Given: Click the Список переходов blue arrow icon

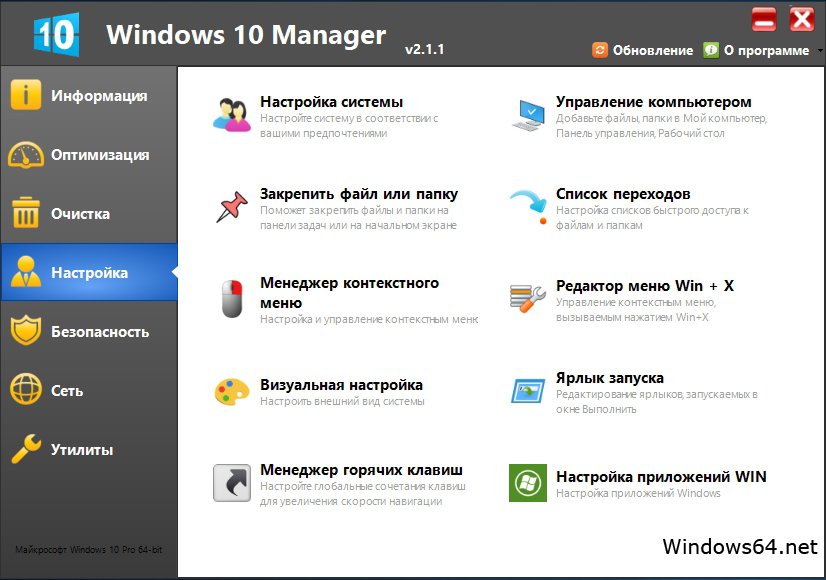Looking at the screenshot, I should coord(528,207).
